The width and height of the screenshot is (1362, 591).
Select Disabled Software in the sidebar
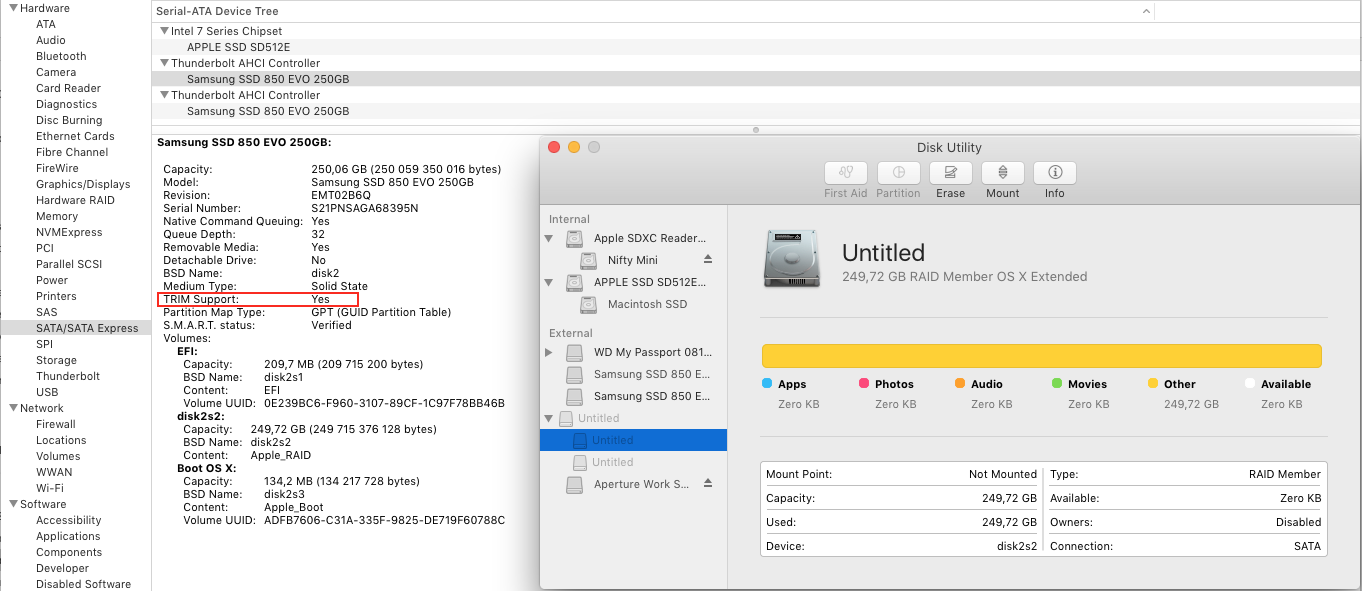pyautogui.click(x=83, y=584)
